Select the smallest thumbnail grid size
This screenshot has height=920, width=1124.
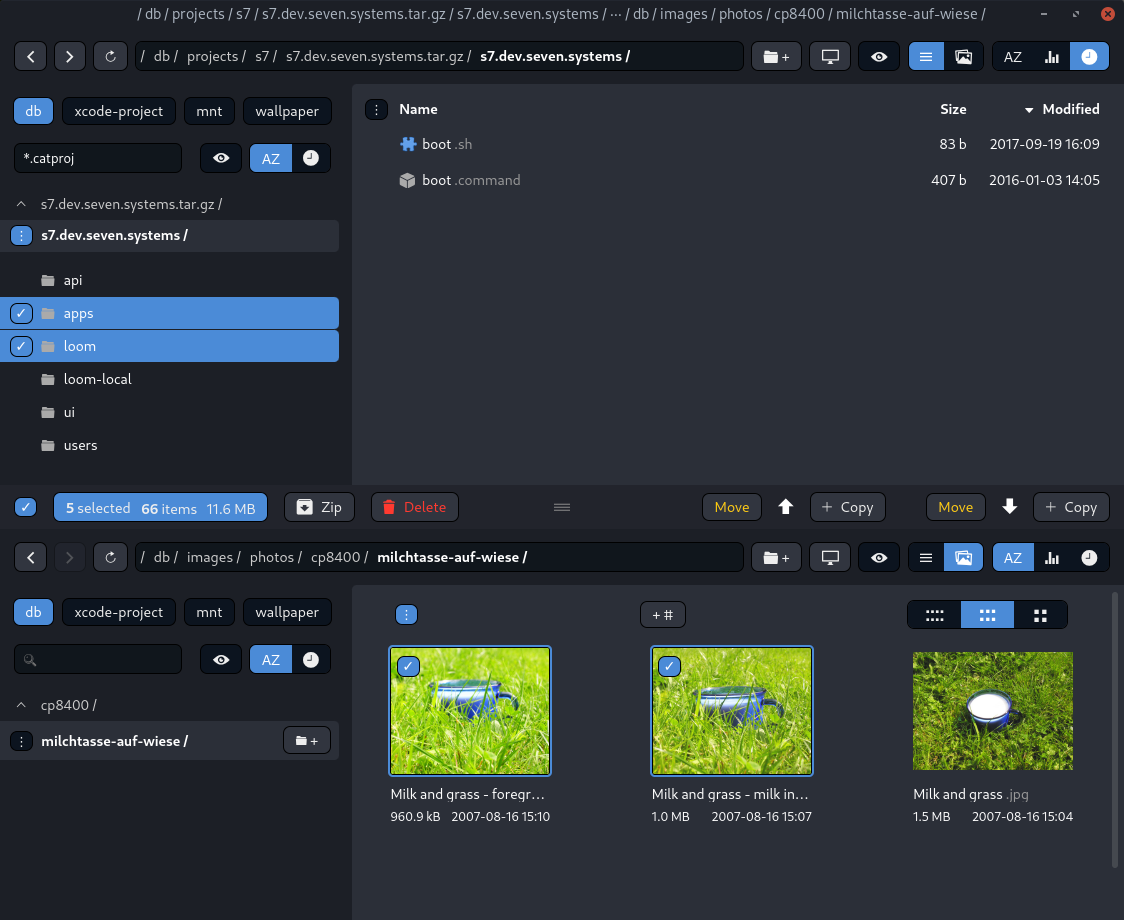click(934, 615)
